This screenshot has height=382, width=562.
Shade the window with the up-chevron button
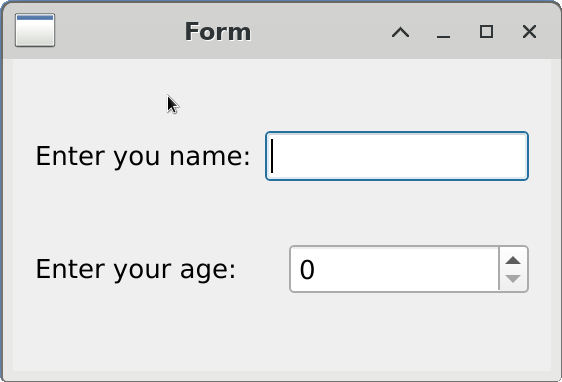[x=400, y=32]
